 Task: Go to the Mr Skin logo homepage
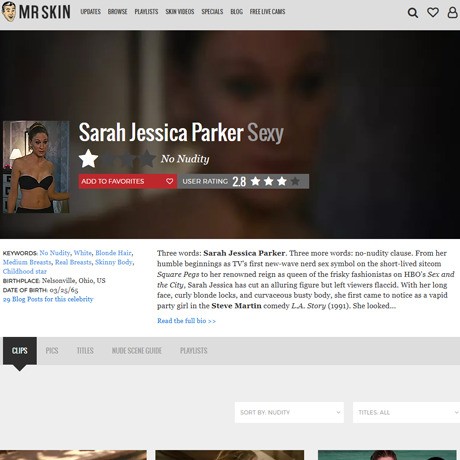pos(36,12)
